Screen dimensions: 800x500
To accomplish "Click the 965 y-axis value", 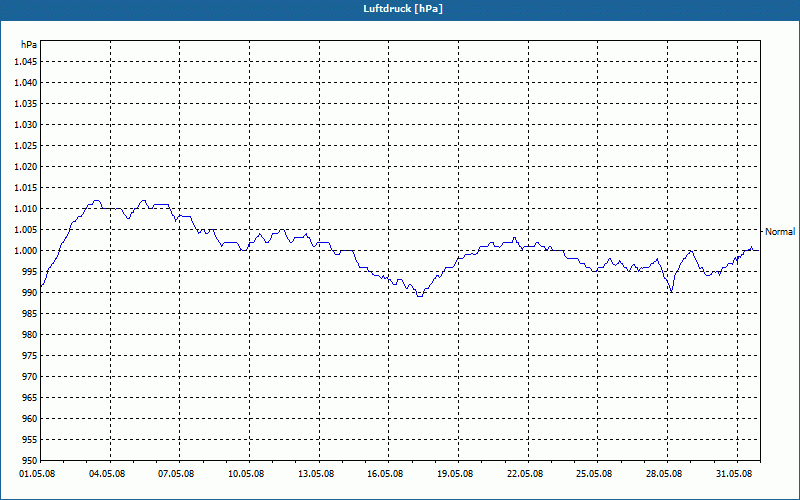I will coord(30,397).
